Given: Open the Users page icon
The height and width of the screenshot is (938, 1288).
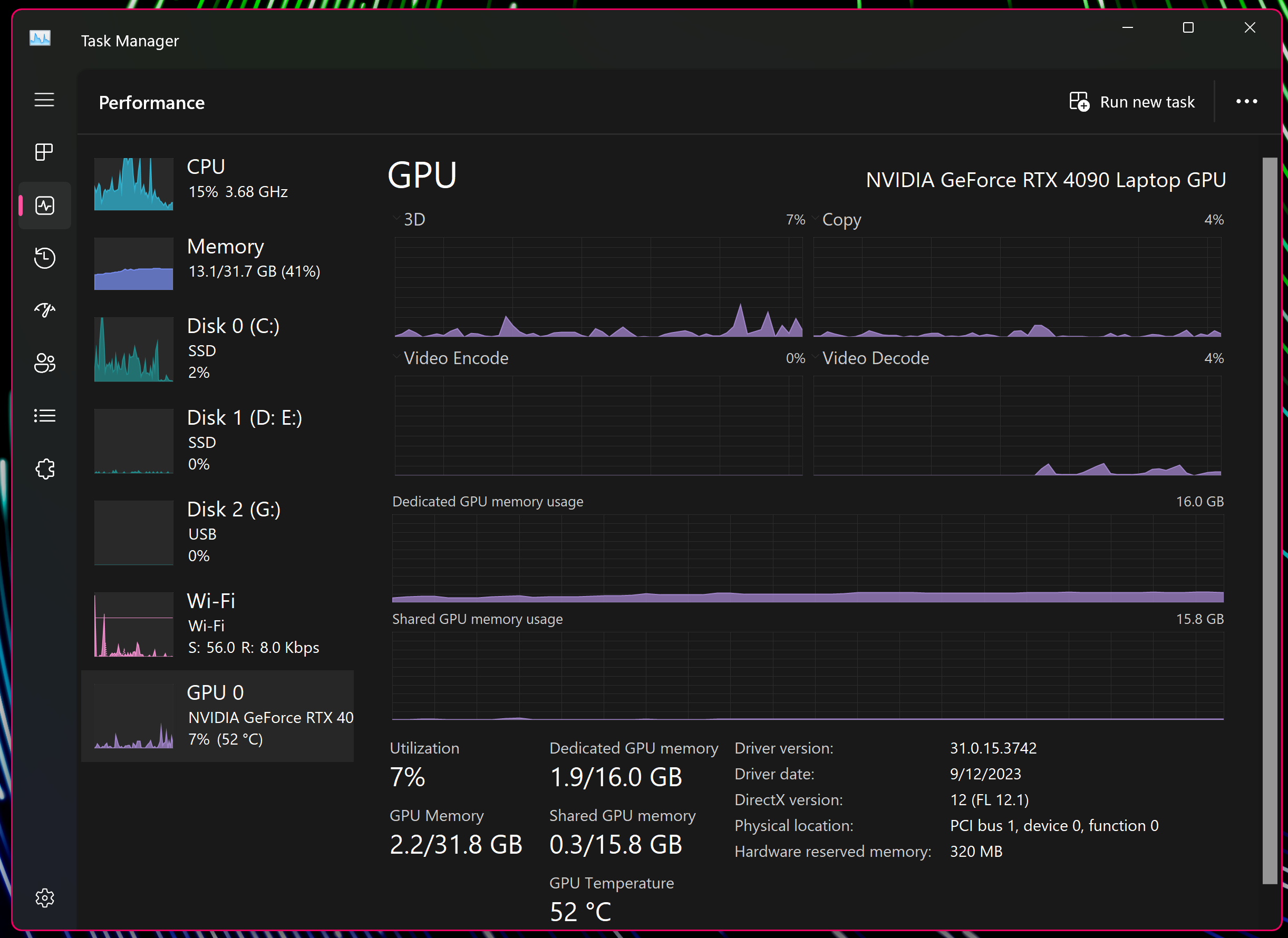Looking at the screenshot, I should (x=44, y=363).
